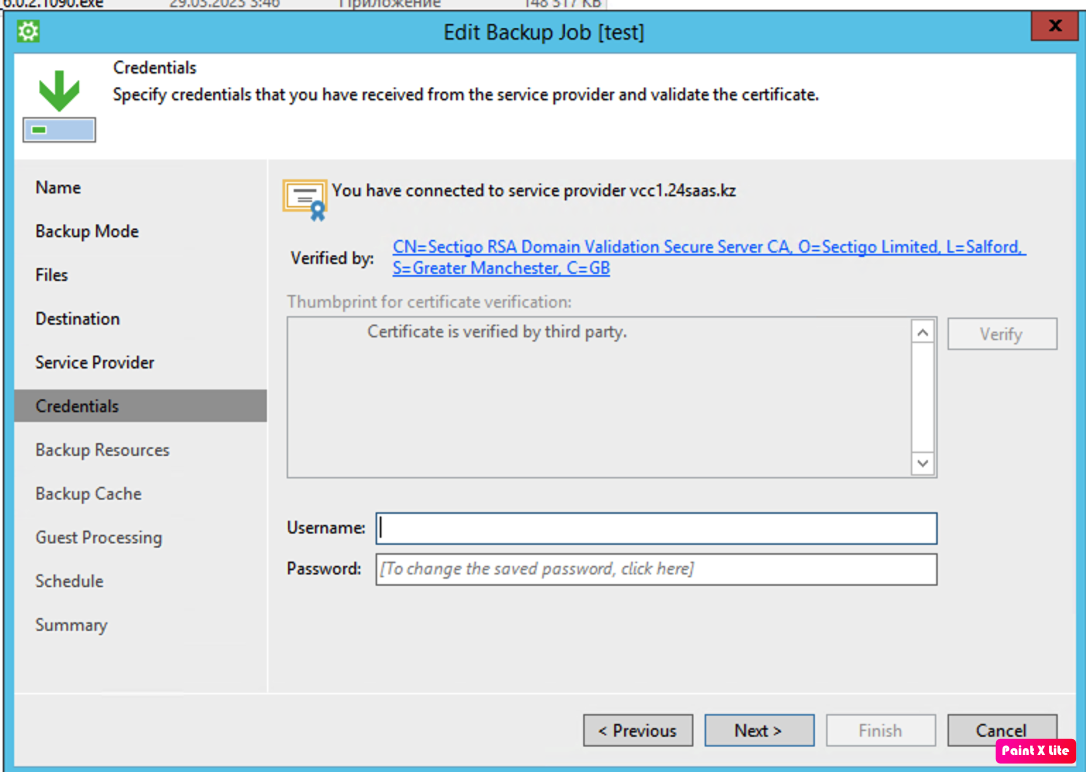Open the Backup Mode step
Viewport: 1086px width, 772px height.
(87, 231)
